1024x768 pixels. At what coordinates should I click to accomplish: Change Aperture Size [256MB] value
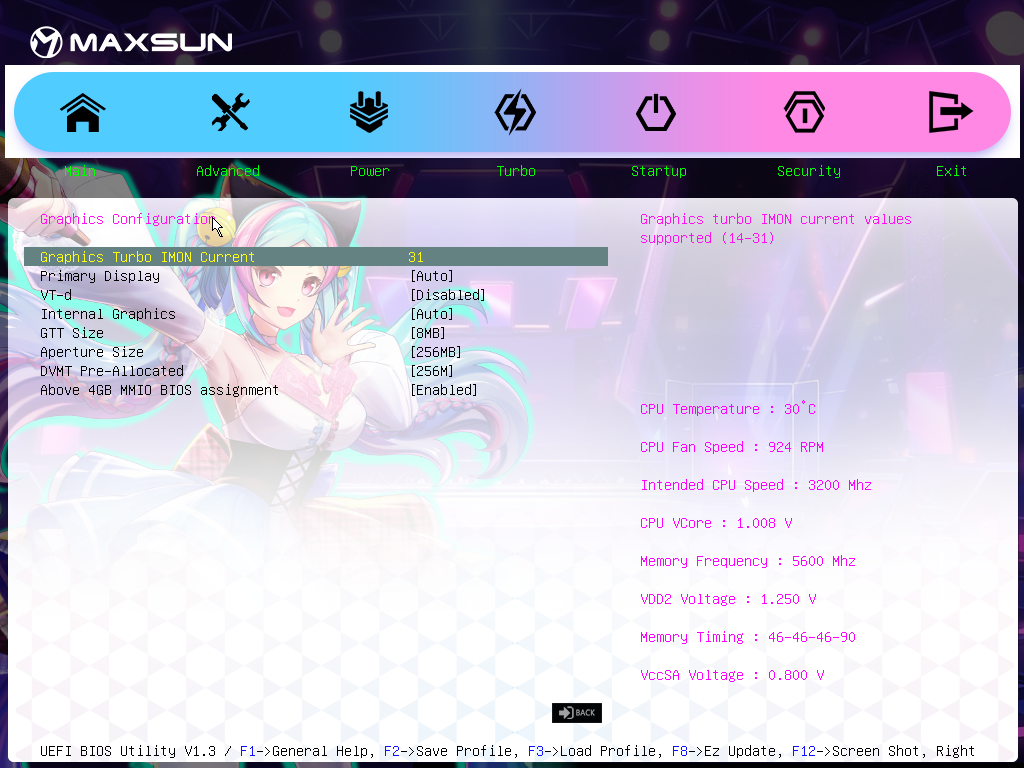(436, 352)
